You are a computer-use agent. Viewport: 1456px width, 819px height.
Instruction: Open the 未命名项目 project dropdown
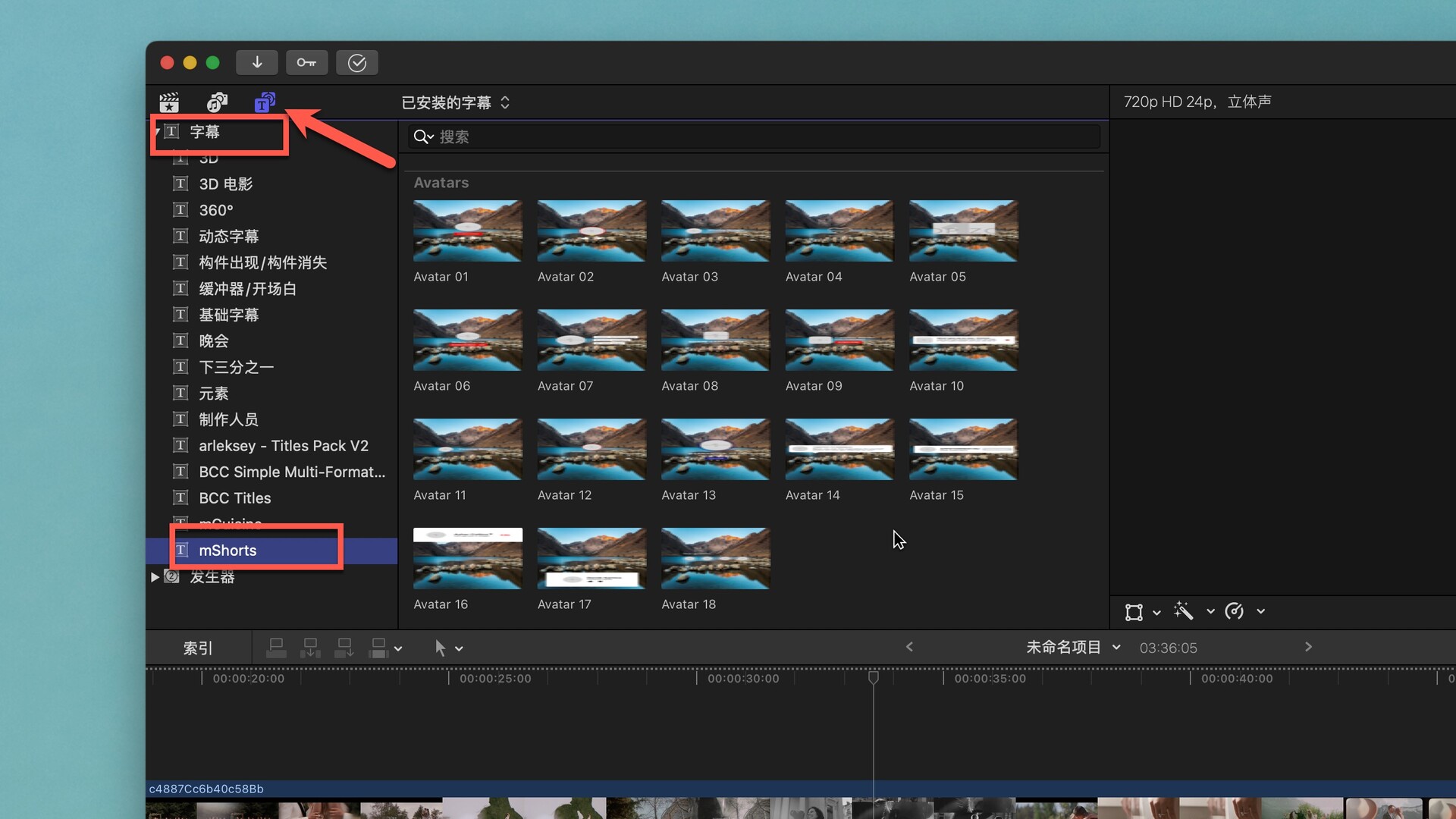click(x=1073, y=648)
